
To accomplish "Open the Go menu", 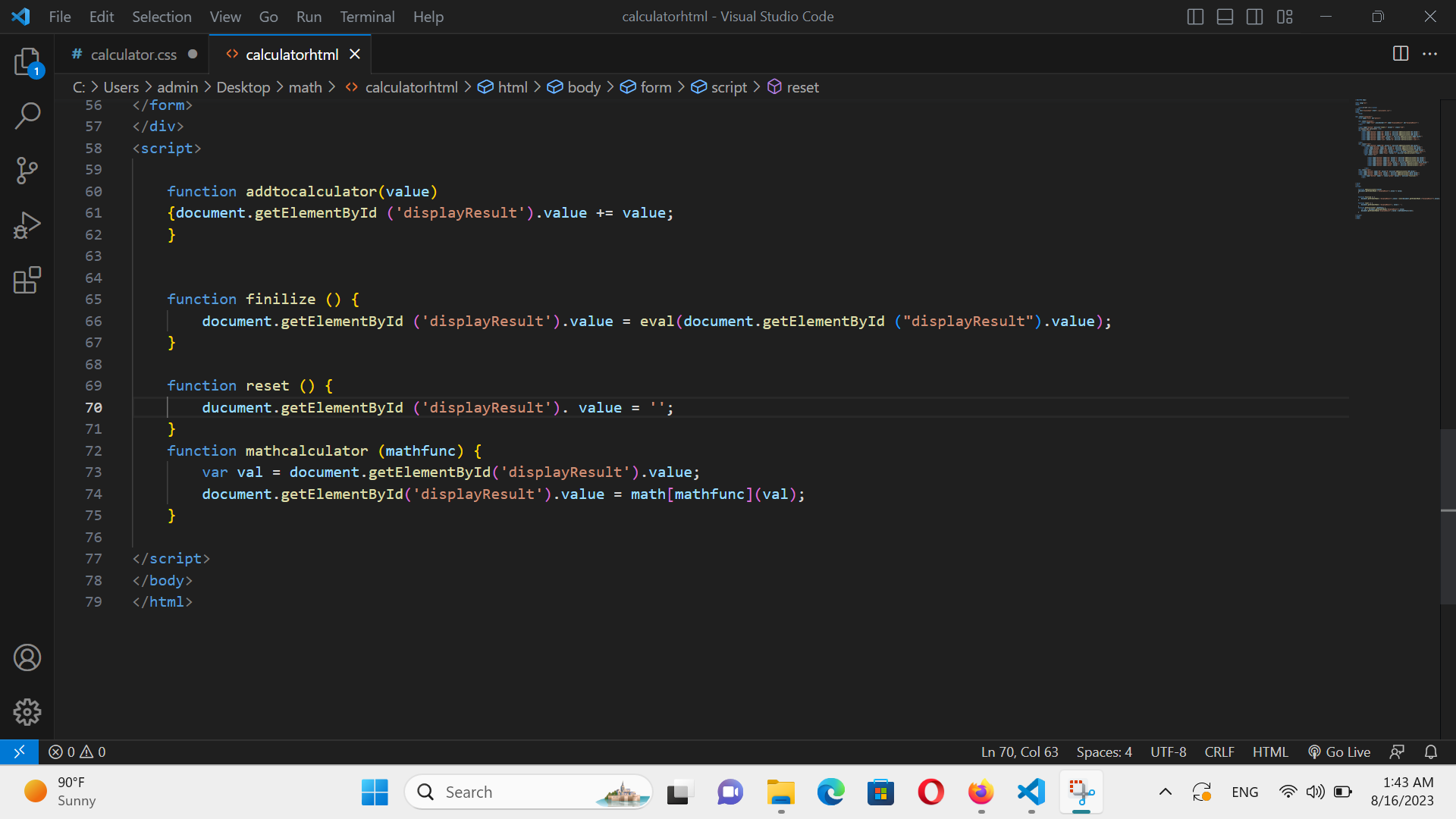I will click(x=268, y=17).
